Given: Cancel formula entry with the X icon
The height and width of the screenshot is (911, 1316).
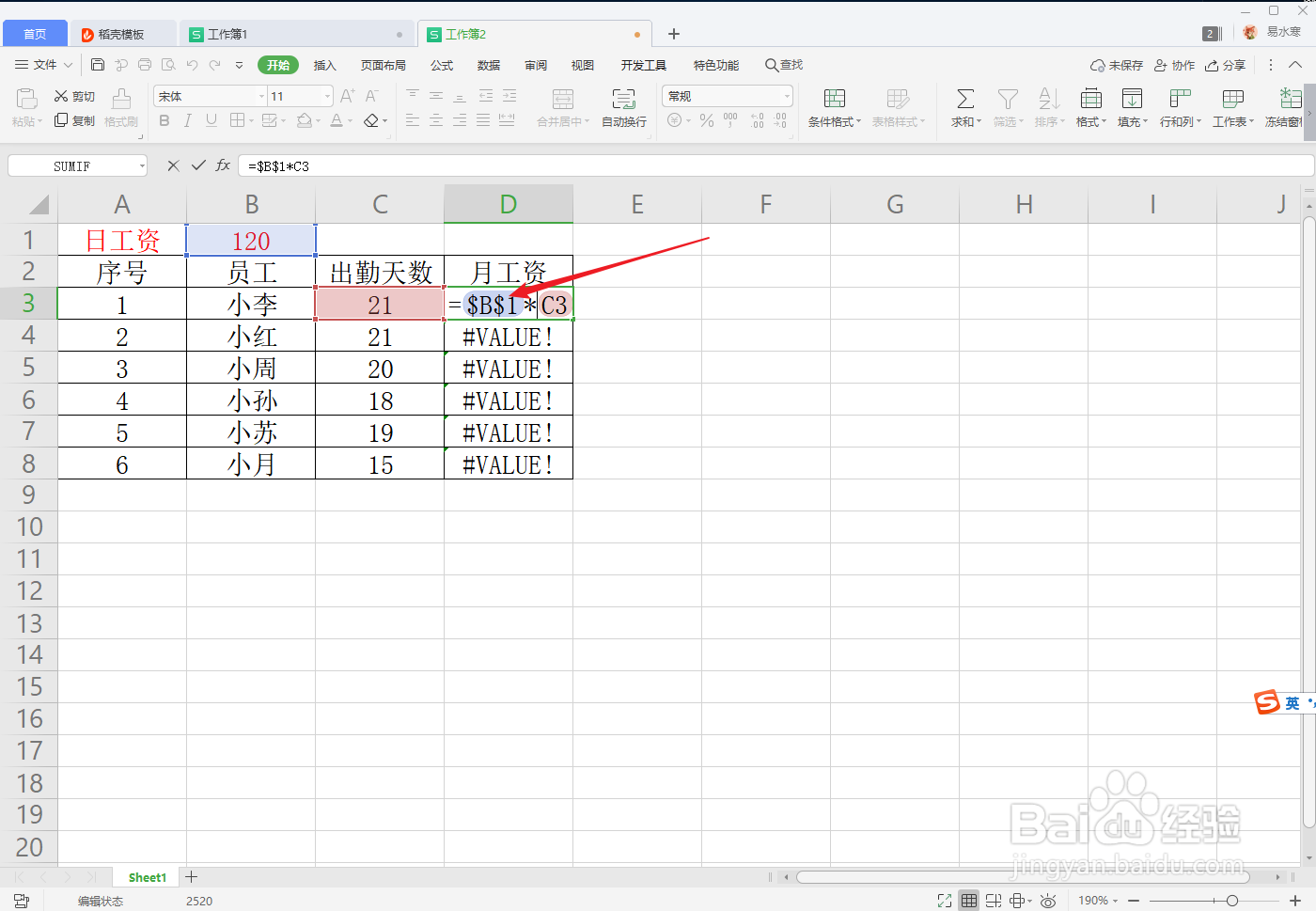Looking at the screenshot, I should coord(173,165).
